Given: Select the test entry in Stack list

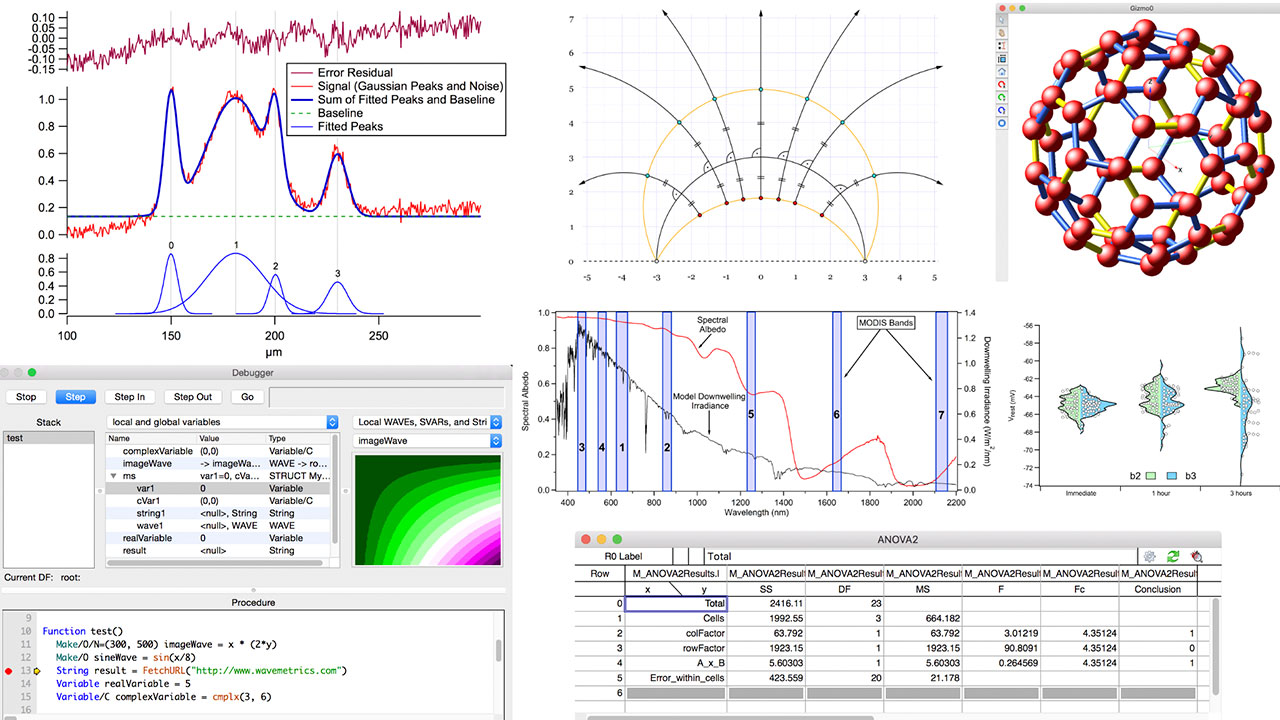Looking at the screenshot, I should tap(15, 438).
